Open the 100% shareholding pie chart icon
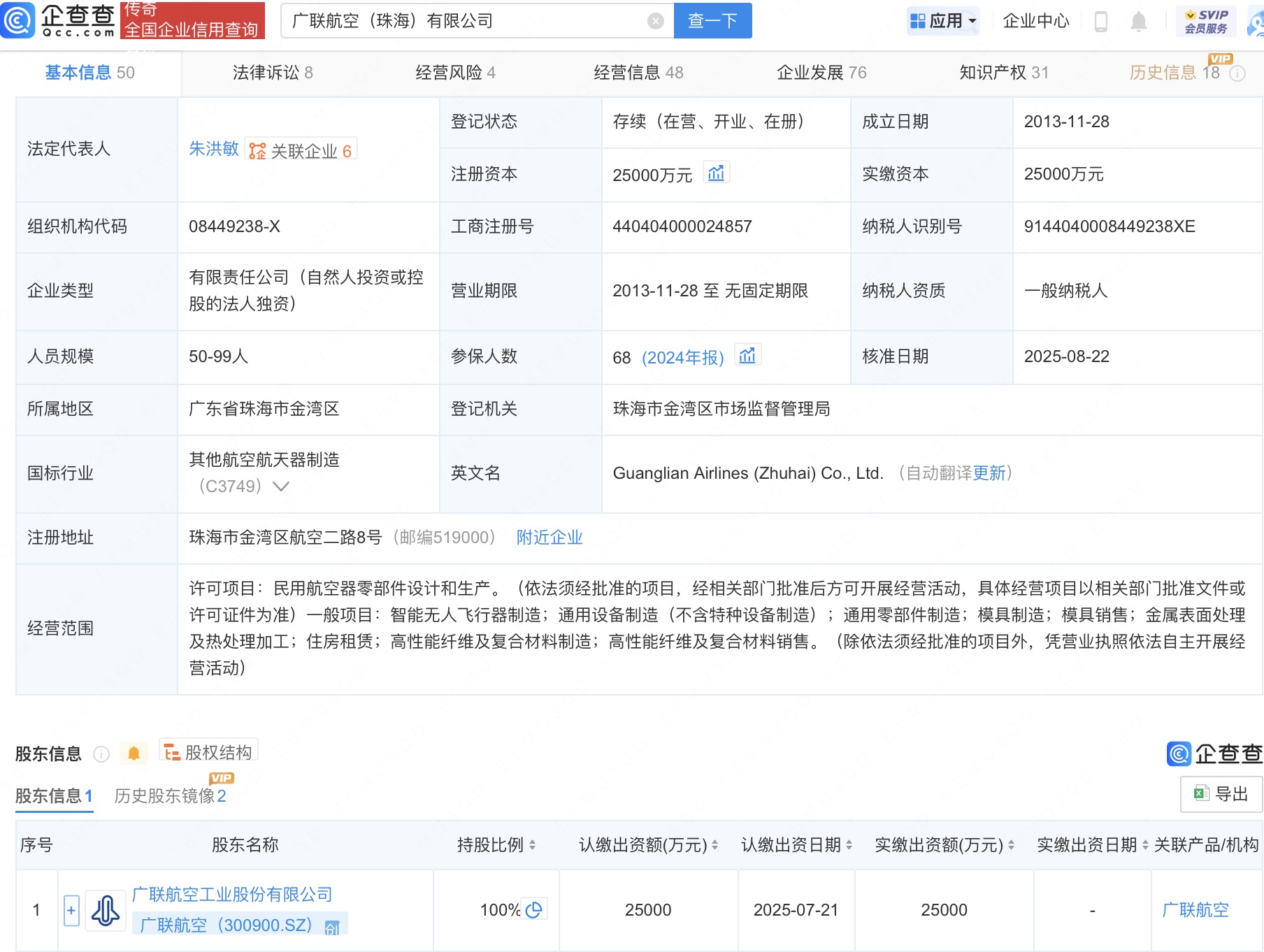Viewport: 1264px width, 952px height. coord(534,909)
